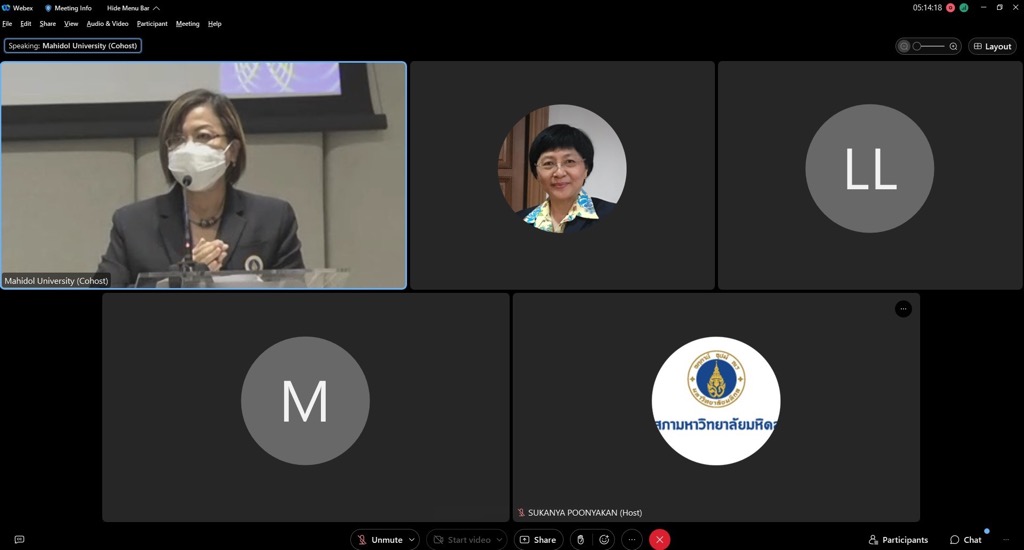Expand video options arrow beside Start video
The width and height of the screenshot is (1024, 550).
coord(499,540)
